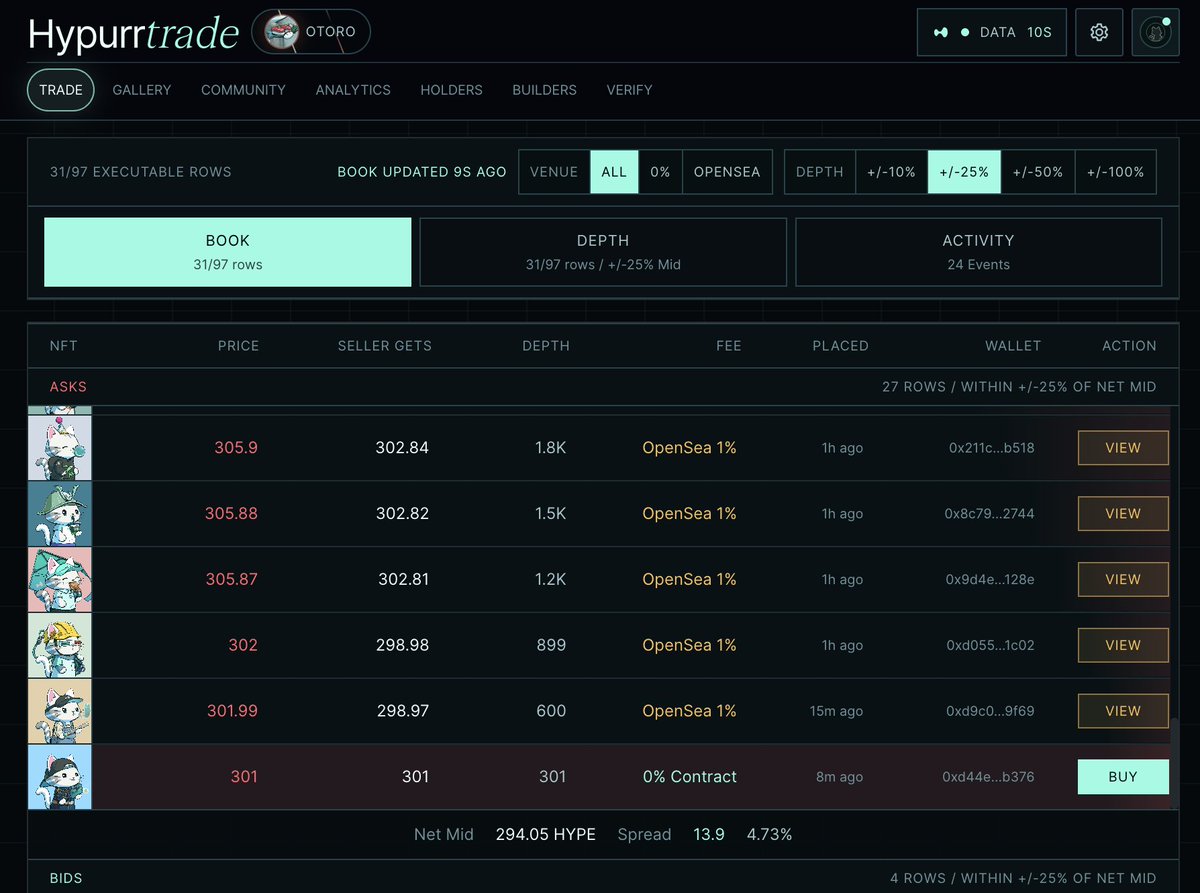Click the OTORO collection badge
Viewport: 1200px width, 893px height.
[311, 32]
